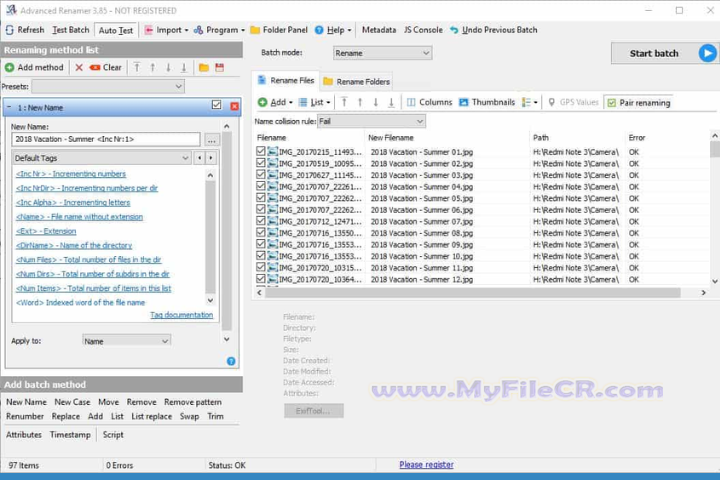Uncheck the file renamed to Summer 03.jpg
The image size is (720, 480).
click(x=261, y=175)
